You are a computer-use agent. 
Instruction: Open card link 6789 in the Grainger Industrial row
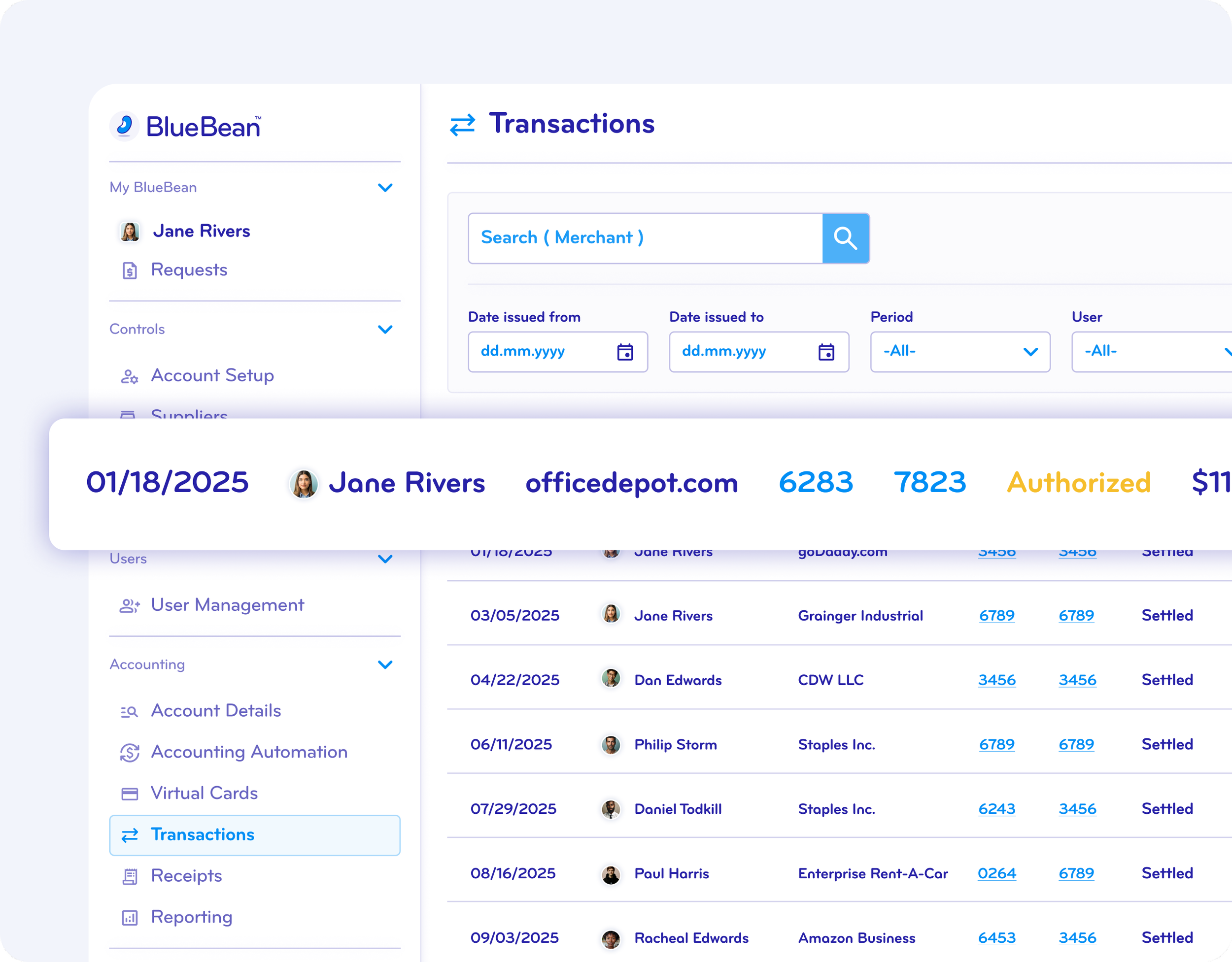(x=996, y=615)
